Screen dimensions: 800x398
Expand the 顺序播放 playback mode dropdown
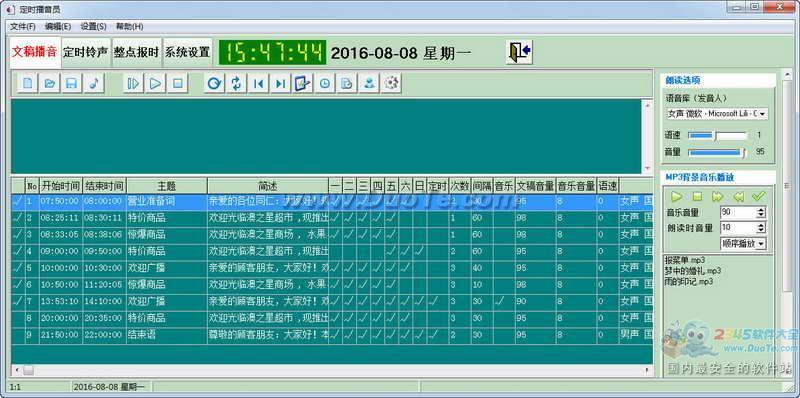point(743,244)
